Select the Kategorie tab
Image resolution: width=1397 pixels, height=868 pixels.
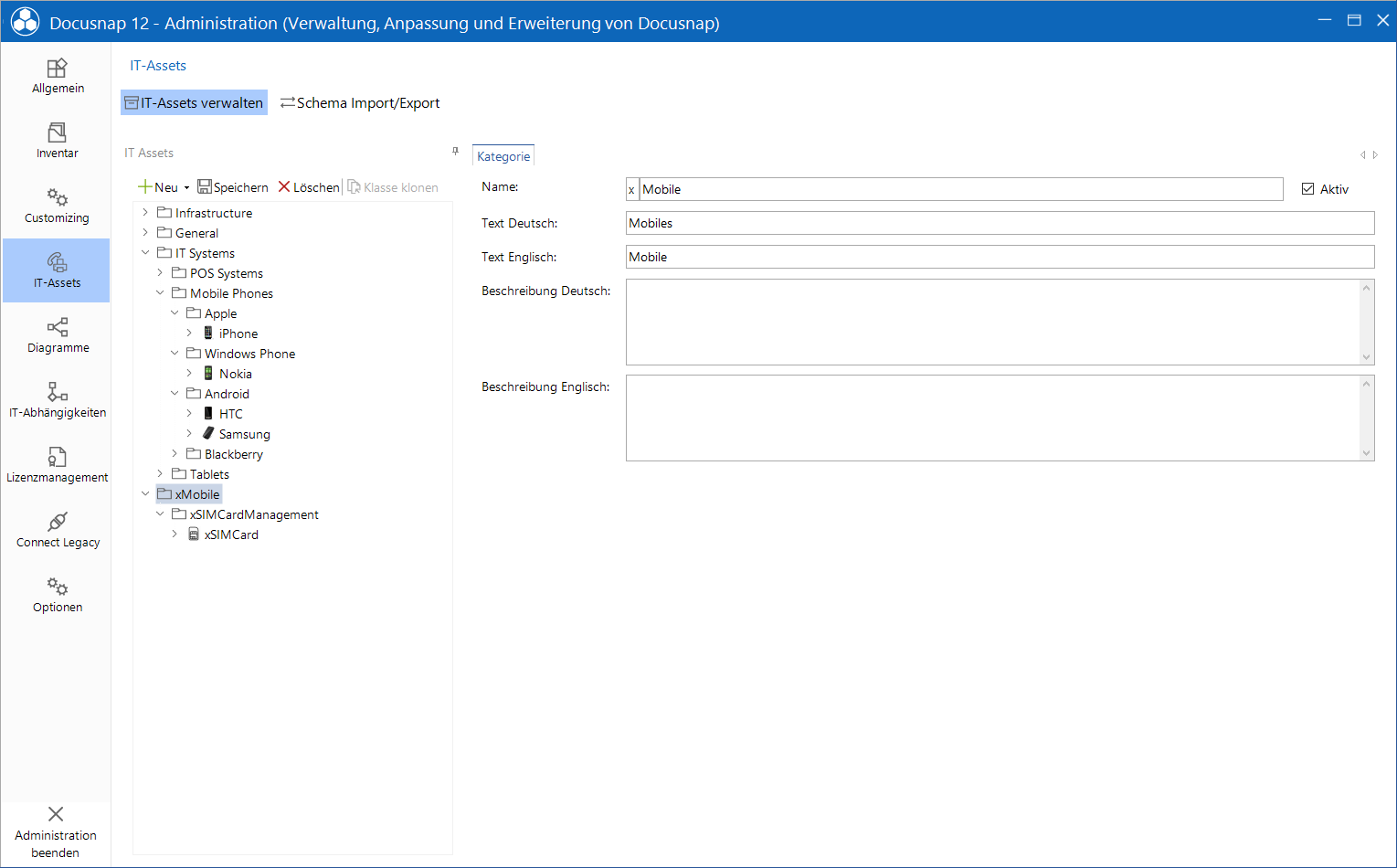click(503, 155)
